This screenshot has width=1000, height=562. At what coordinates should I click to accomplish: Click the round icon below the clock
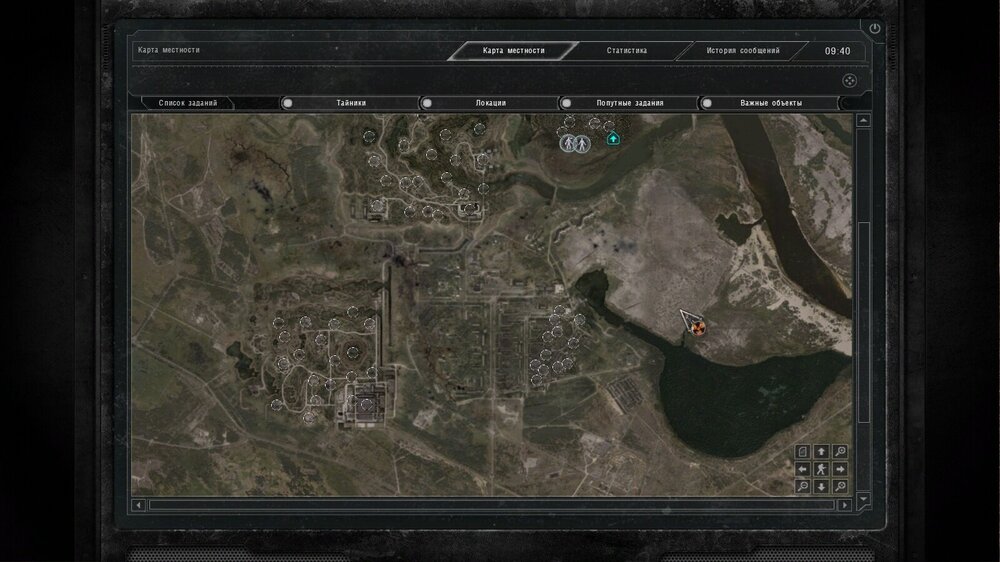[849, 80]
